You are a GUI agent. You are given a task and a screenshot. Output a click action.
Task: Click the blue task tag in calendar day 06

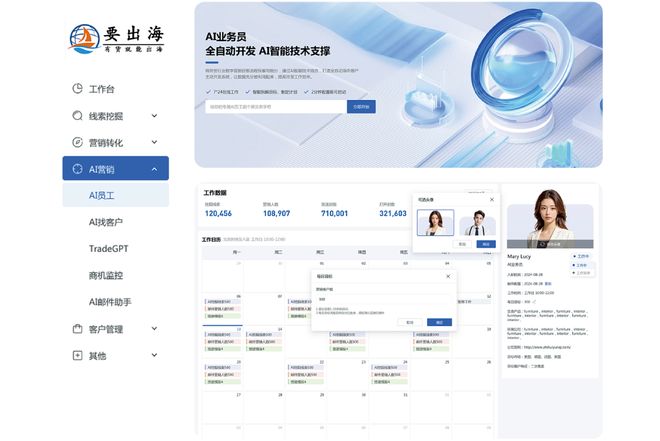click(222, 302)
